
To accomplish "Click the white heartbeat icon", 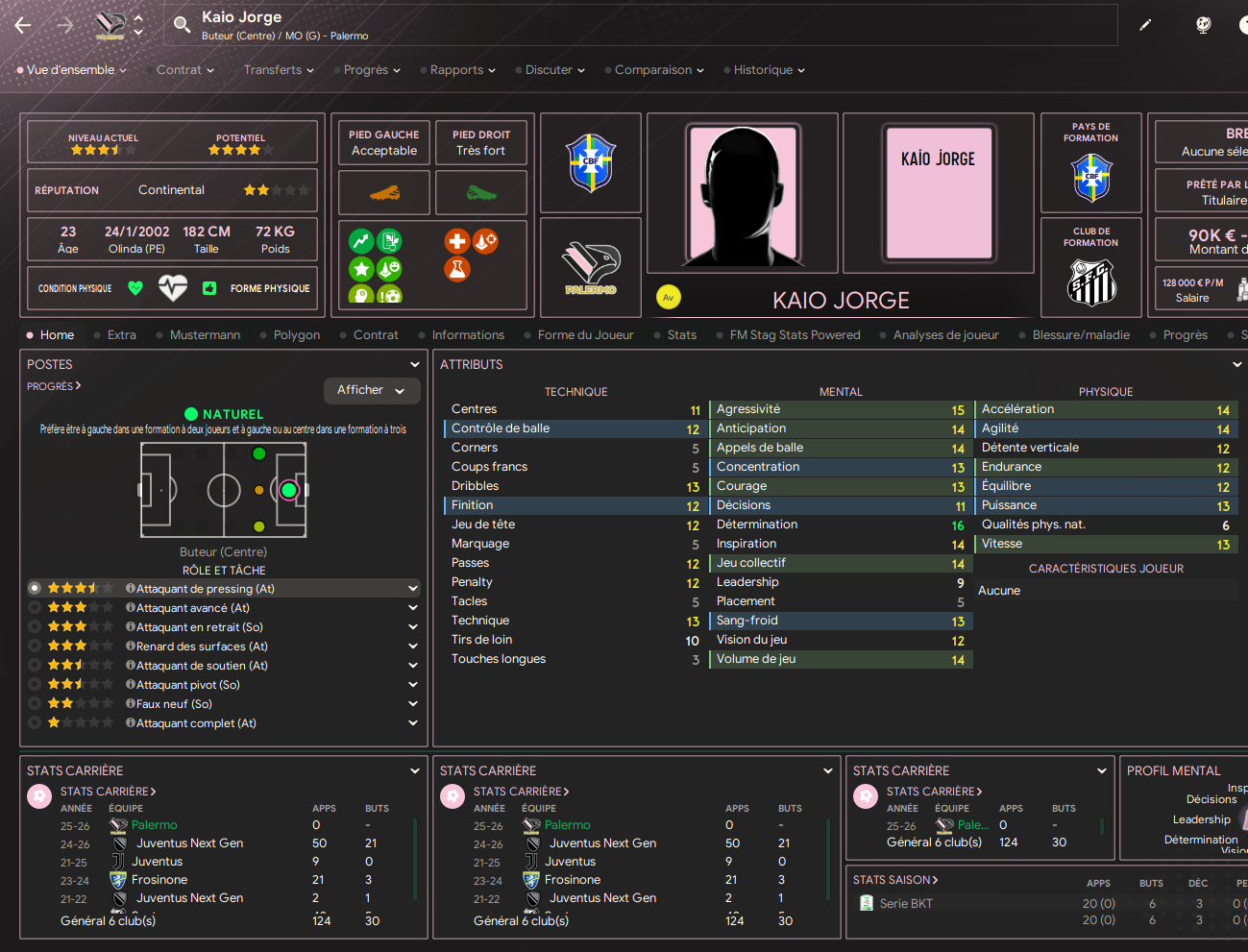I will tap(173, 288).
